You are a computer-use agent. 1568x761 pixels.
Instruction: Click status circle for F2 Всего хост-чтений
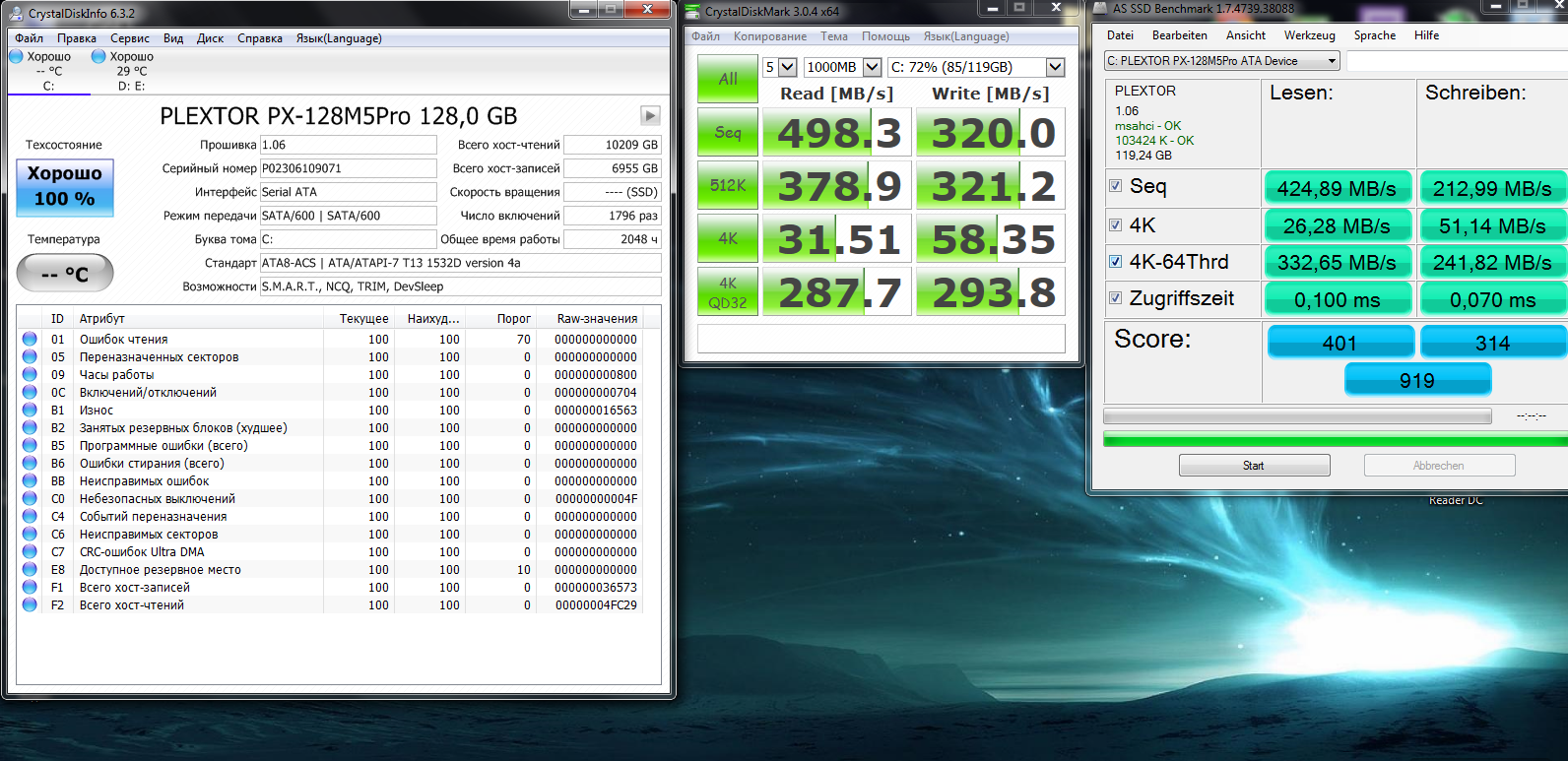[x=30, y=604]
